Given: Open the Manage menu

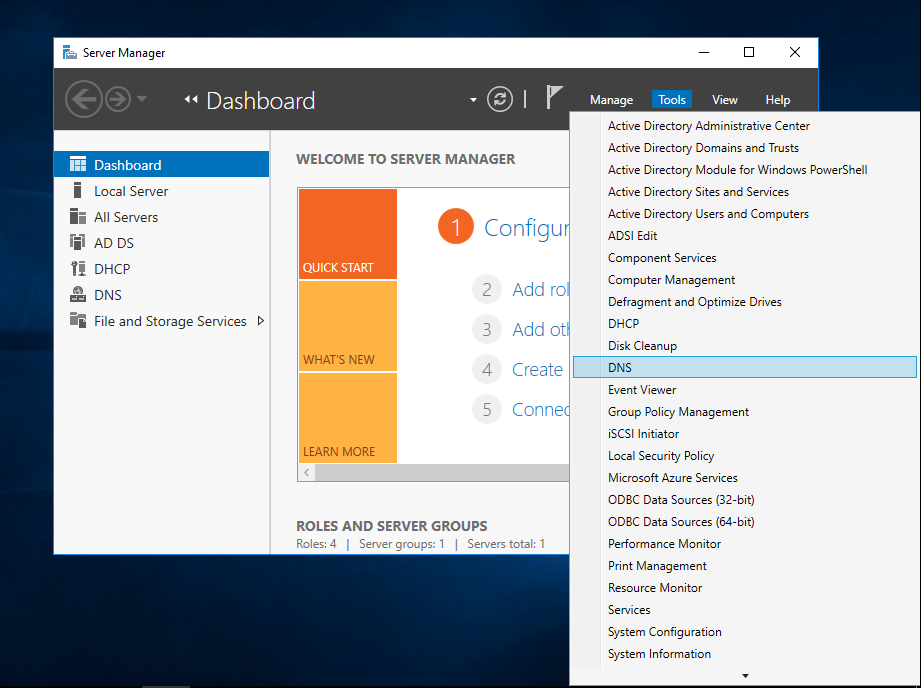Looking at the screenshot, I should (611, 100).
